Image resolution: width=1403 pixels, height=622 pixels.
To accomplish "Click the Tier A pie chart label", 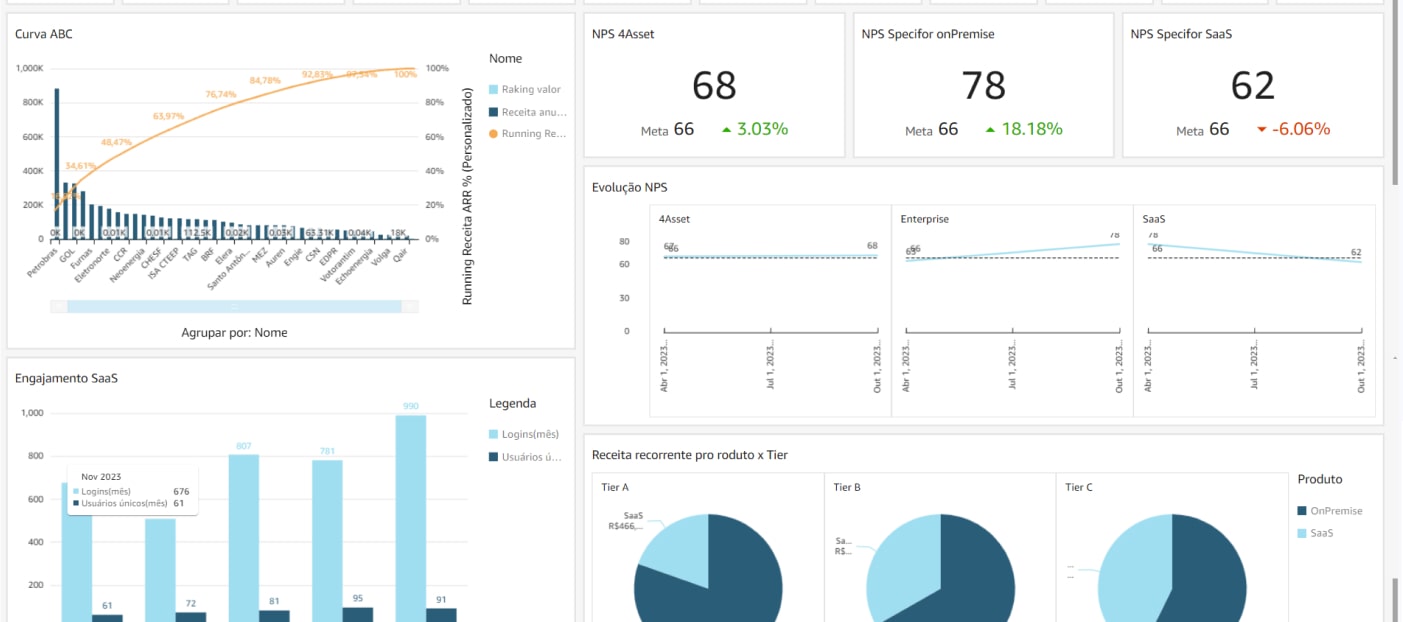I will point(615,487).
